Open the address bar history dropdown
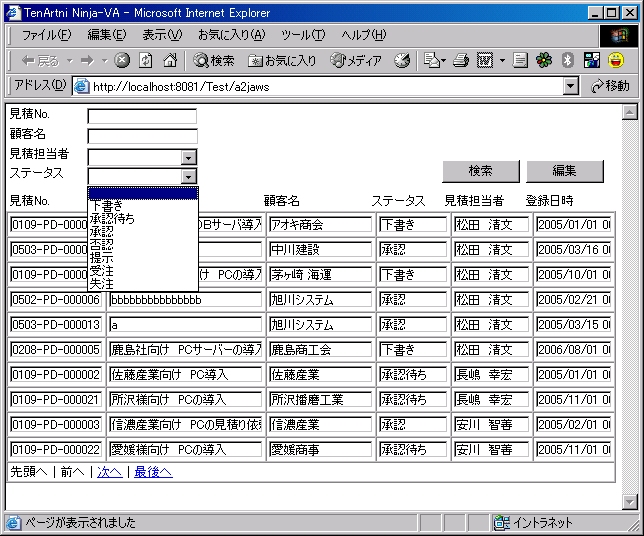Viewport: 644px width, 536px height. (571, 86)
